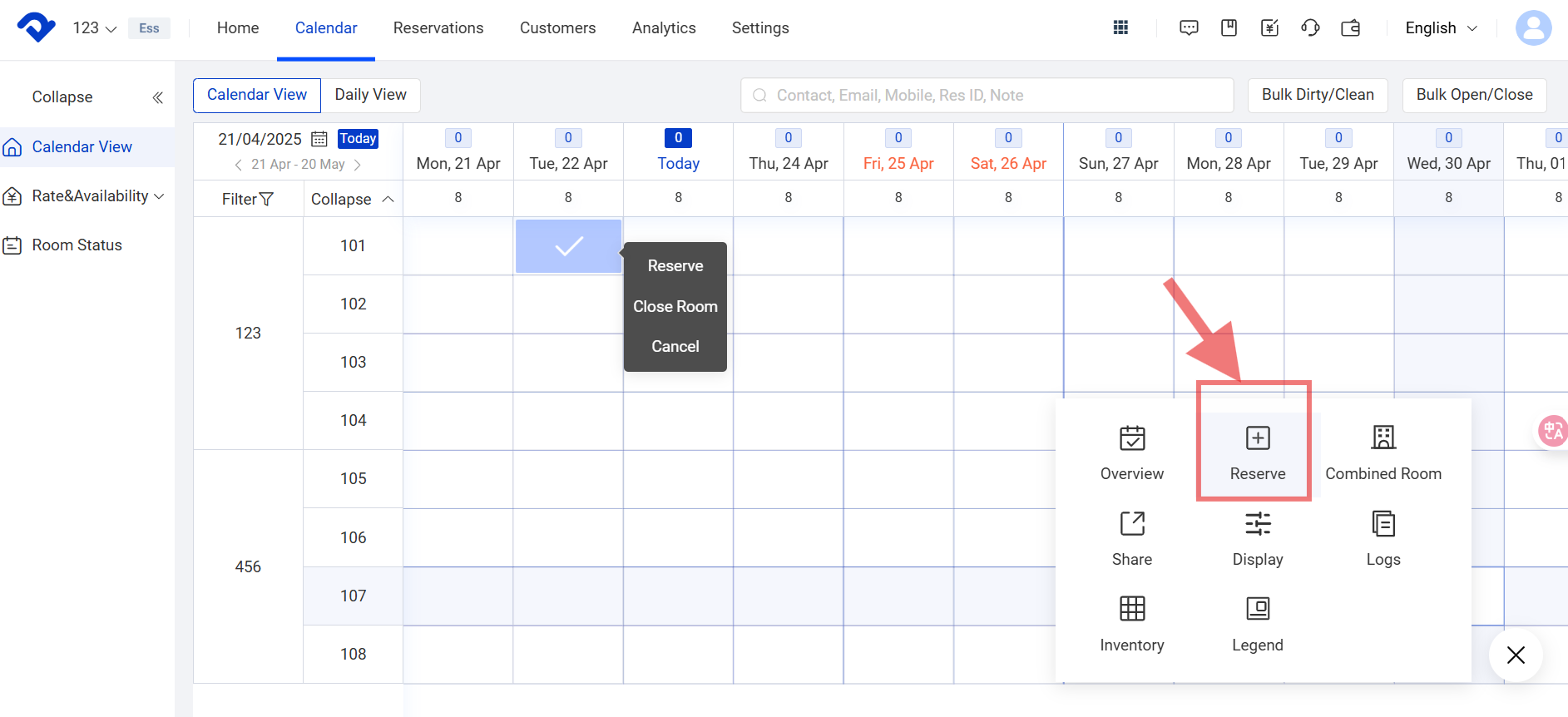Click the Combined Room icon
The height and width of the screenshot is (717, 1568).
tap(1383, 438)
